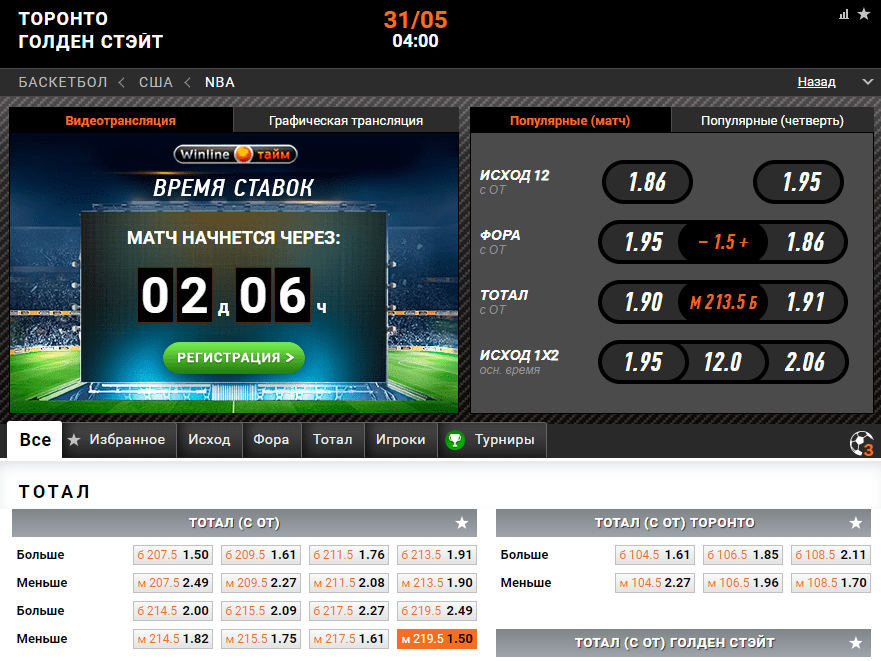The height and width of the screenshot is (661, 881).
Task: Add match to favorites with header star
Action: coord(864,14)
